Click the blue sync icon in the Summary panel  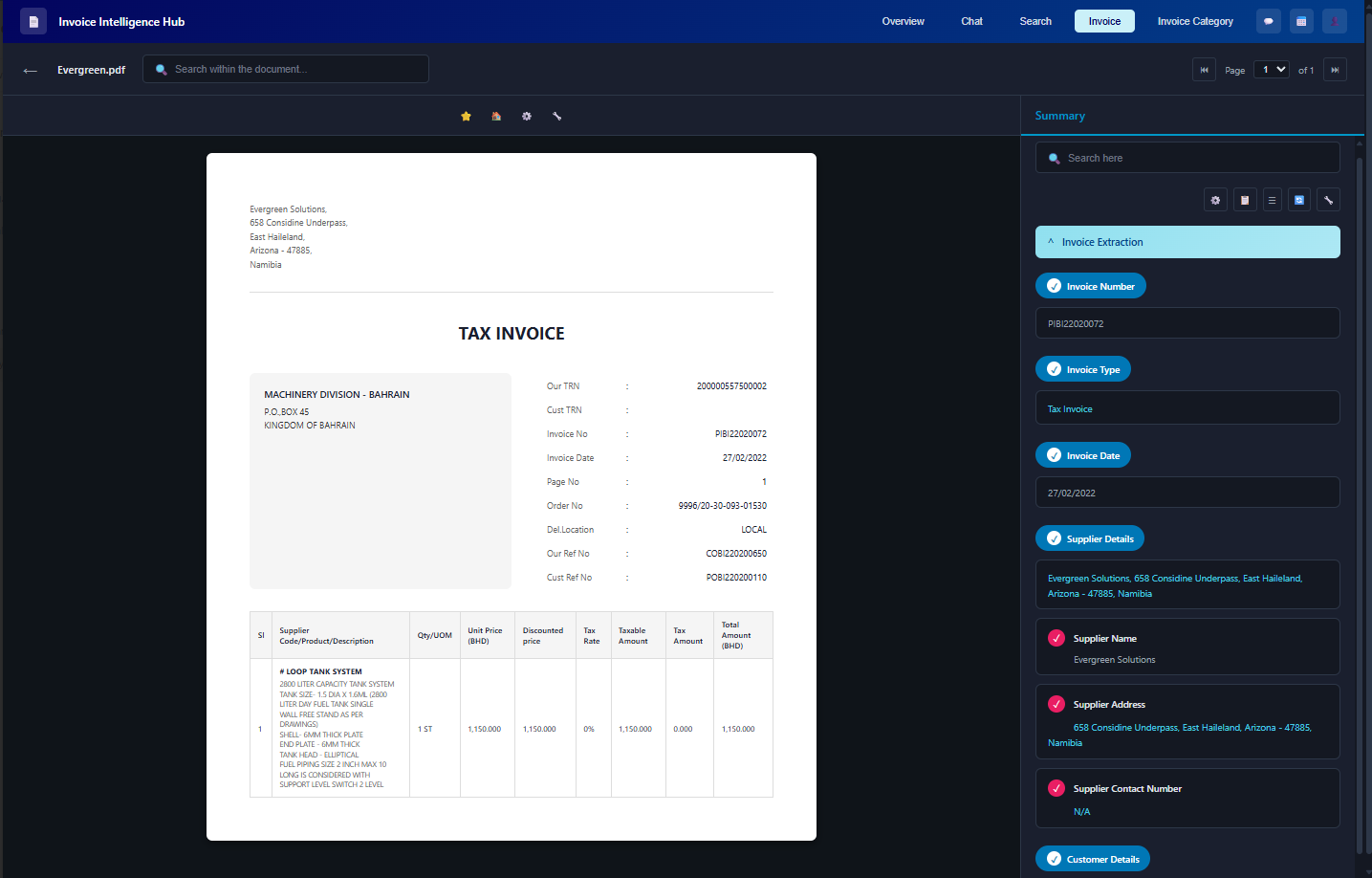pyautogui.click(x=1299, y=199)
